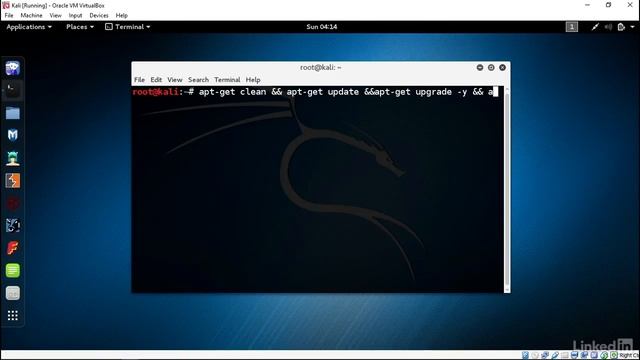Open the volume icon in top bar
The width and height of the screenshot is (640, 360).
tap(608, 27)
